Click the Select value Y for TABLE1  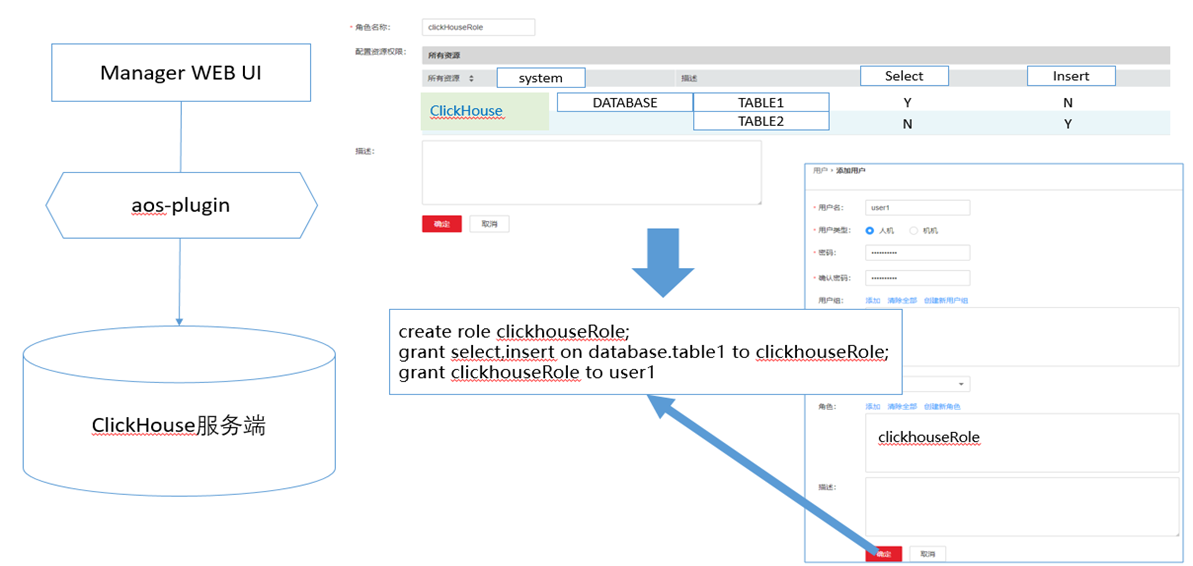pos(908,103)
